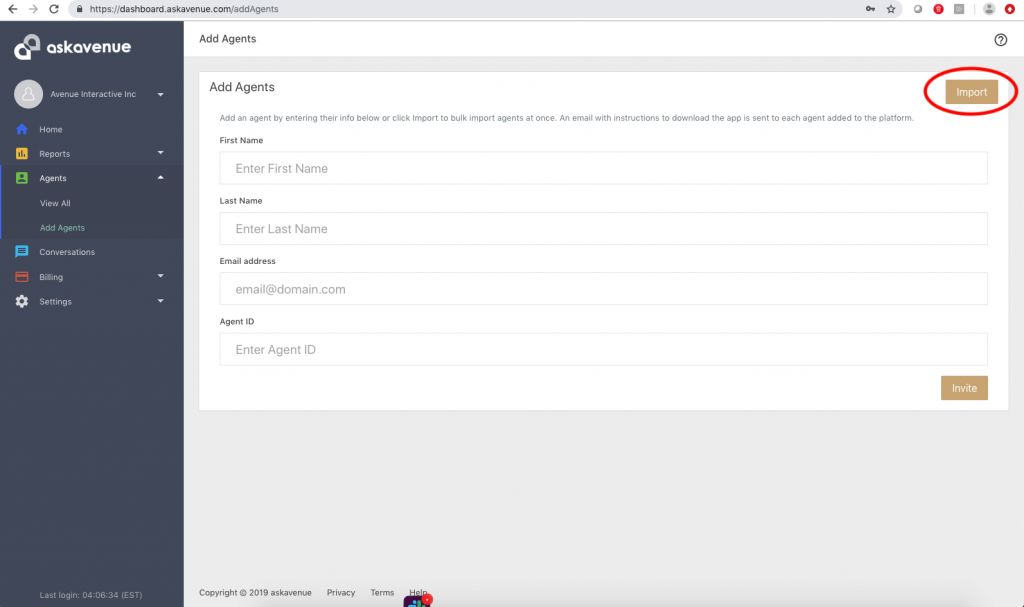Screen dimensions: 1024x607
Task: Click the Copyright 2019 askavenue text
Action: (x=255, y=593)
